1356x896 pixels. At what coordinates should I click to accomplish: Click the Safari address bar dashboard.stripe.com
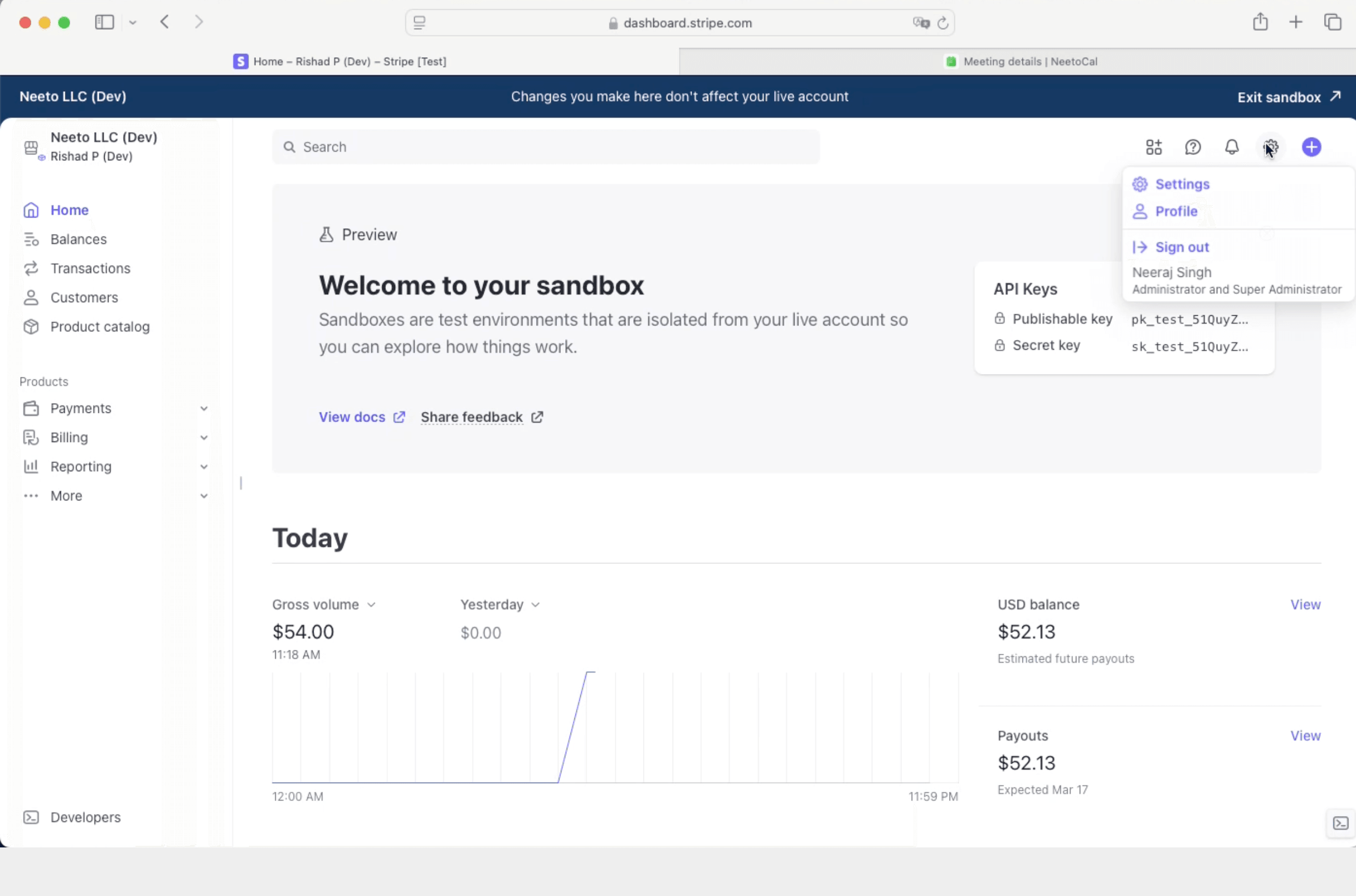pos(680,23)
